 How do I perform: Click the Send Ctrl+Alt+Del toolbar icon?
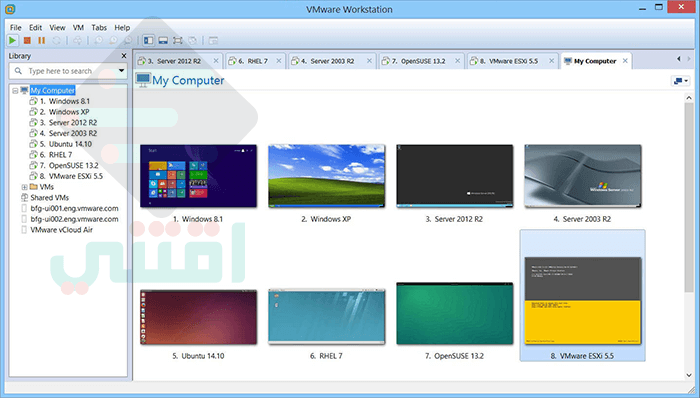tap(78, 41)
